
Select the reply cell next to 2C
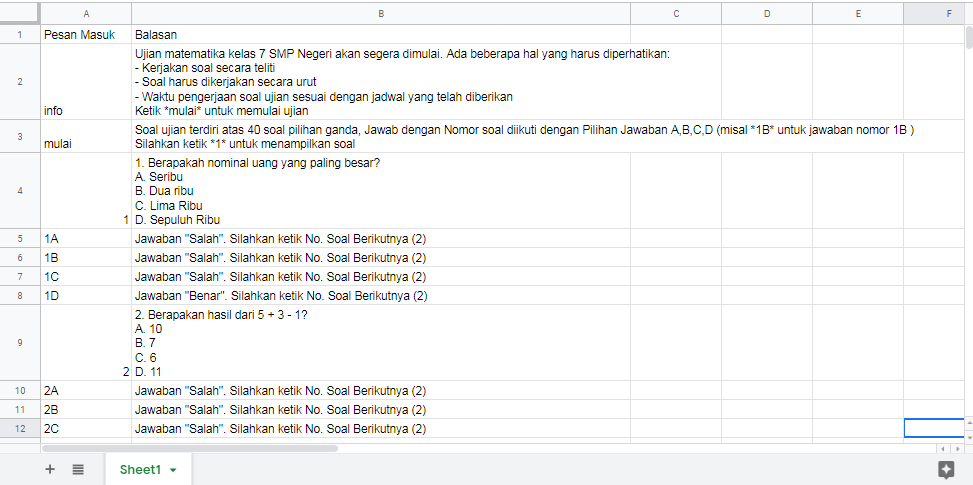[x=381, y=428]
